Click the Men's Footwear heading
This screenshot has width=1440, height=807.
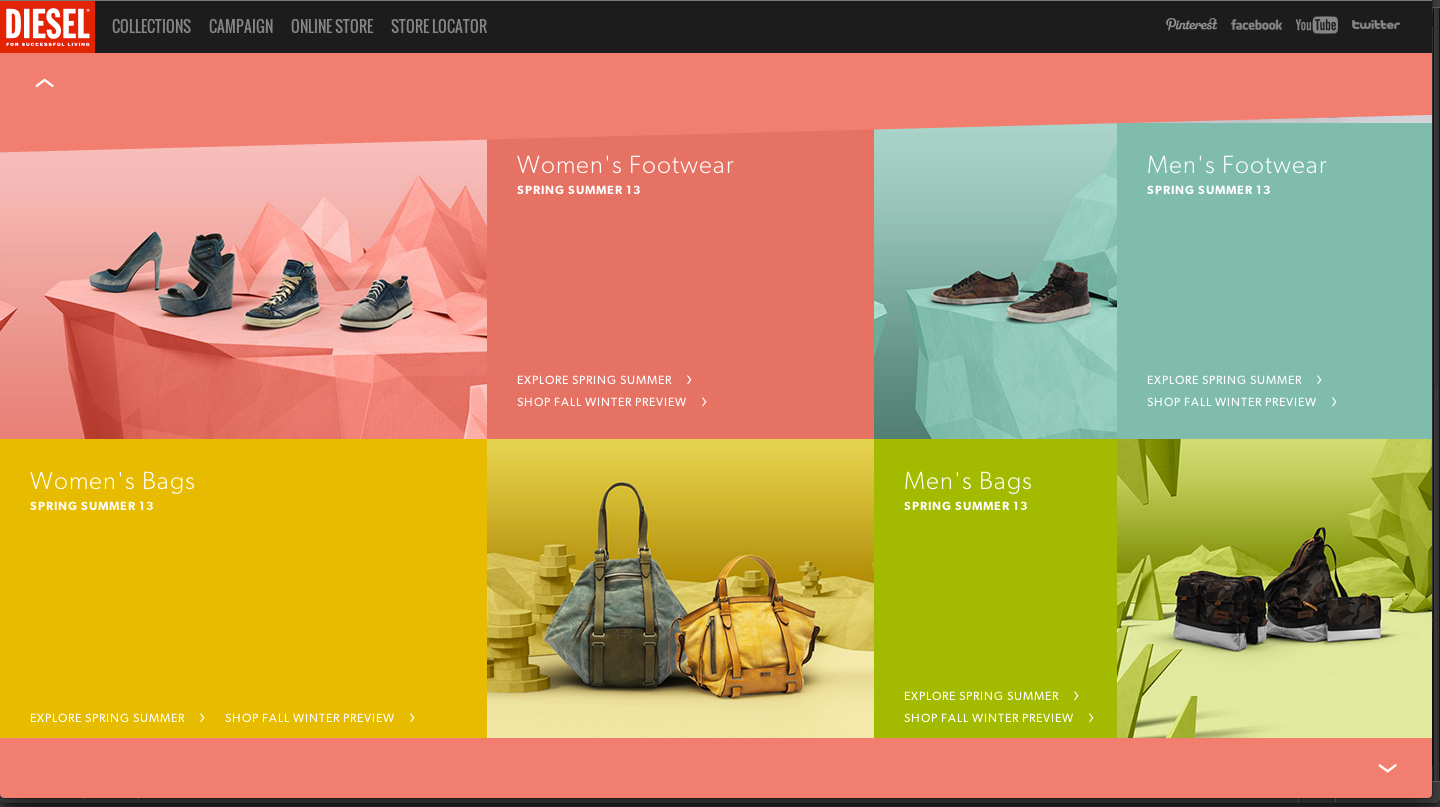click(1237, 165)
